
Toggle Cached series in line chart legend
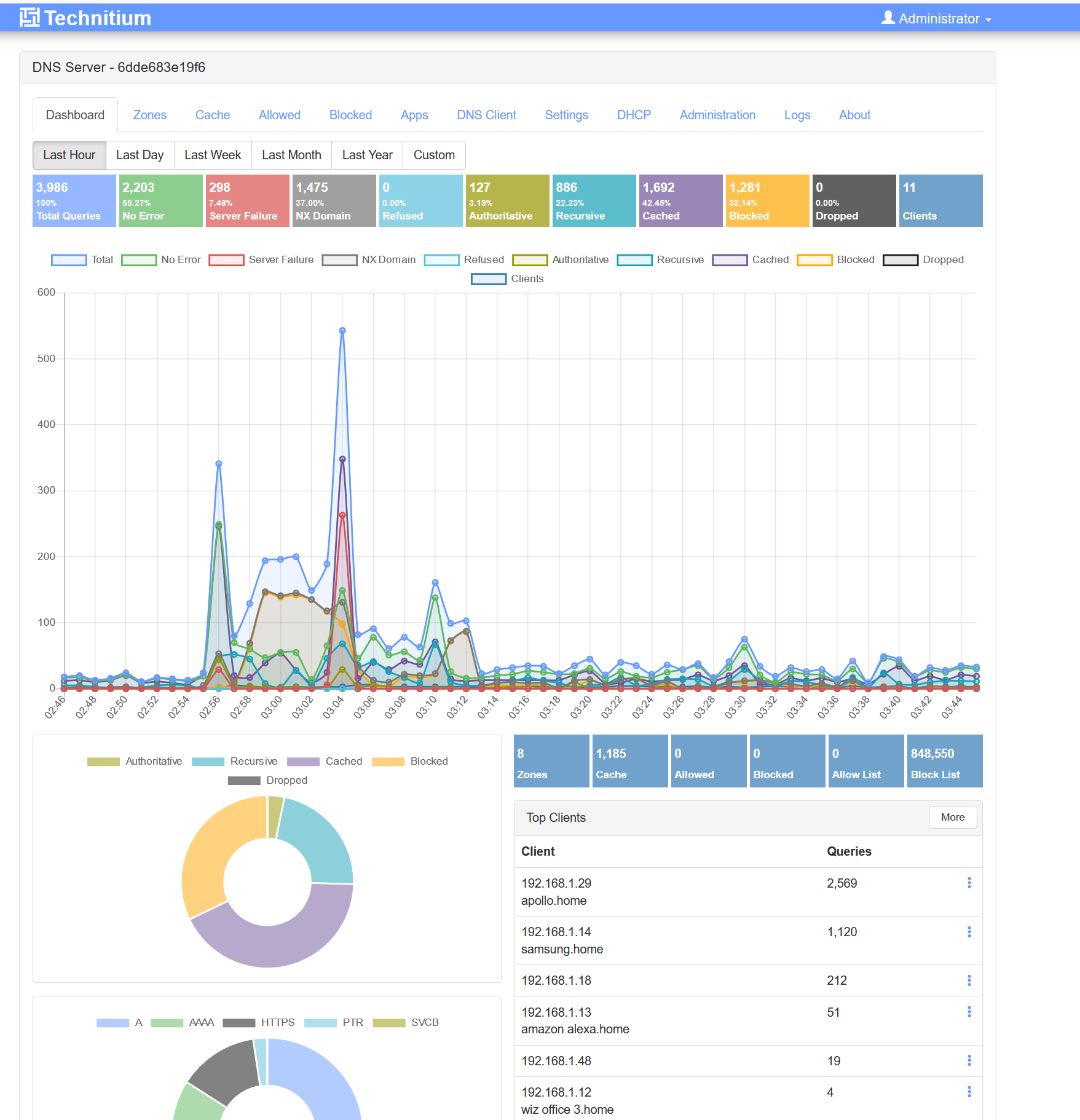click(x=751, y=260)
